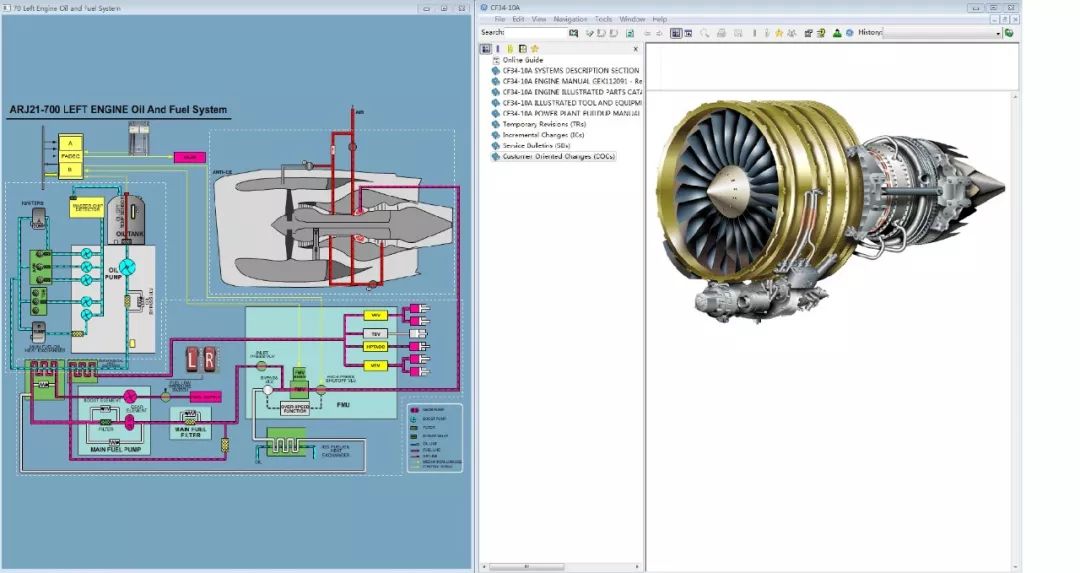Click the yellow star favorites icon in main toolbar
The height and width of the screenshot is (573, 1080).
coord(779,33)
